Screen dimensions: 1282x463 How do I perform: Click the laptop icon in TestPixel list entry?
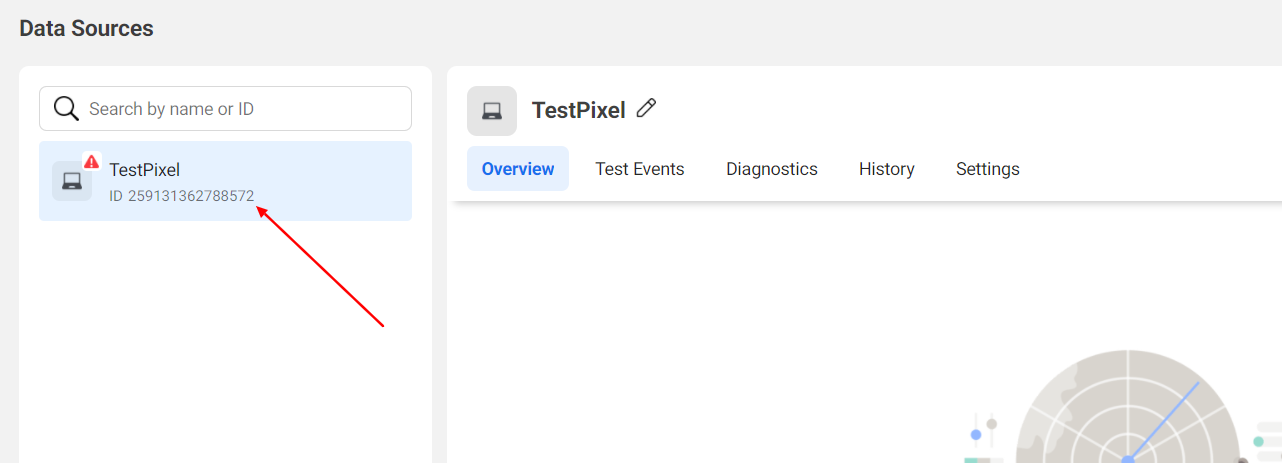click(x=72, y=181)
